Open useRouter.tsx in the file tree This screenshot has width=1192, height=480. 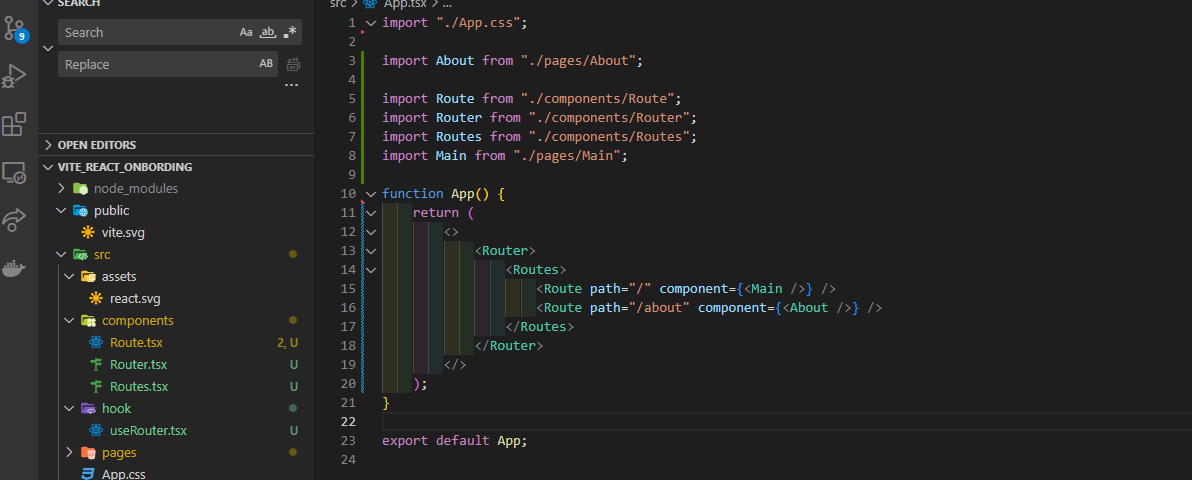(148, 431)
